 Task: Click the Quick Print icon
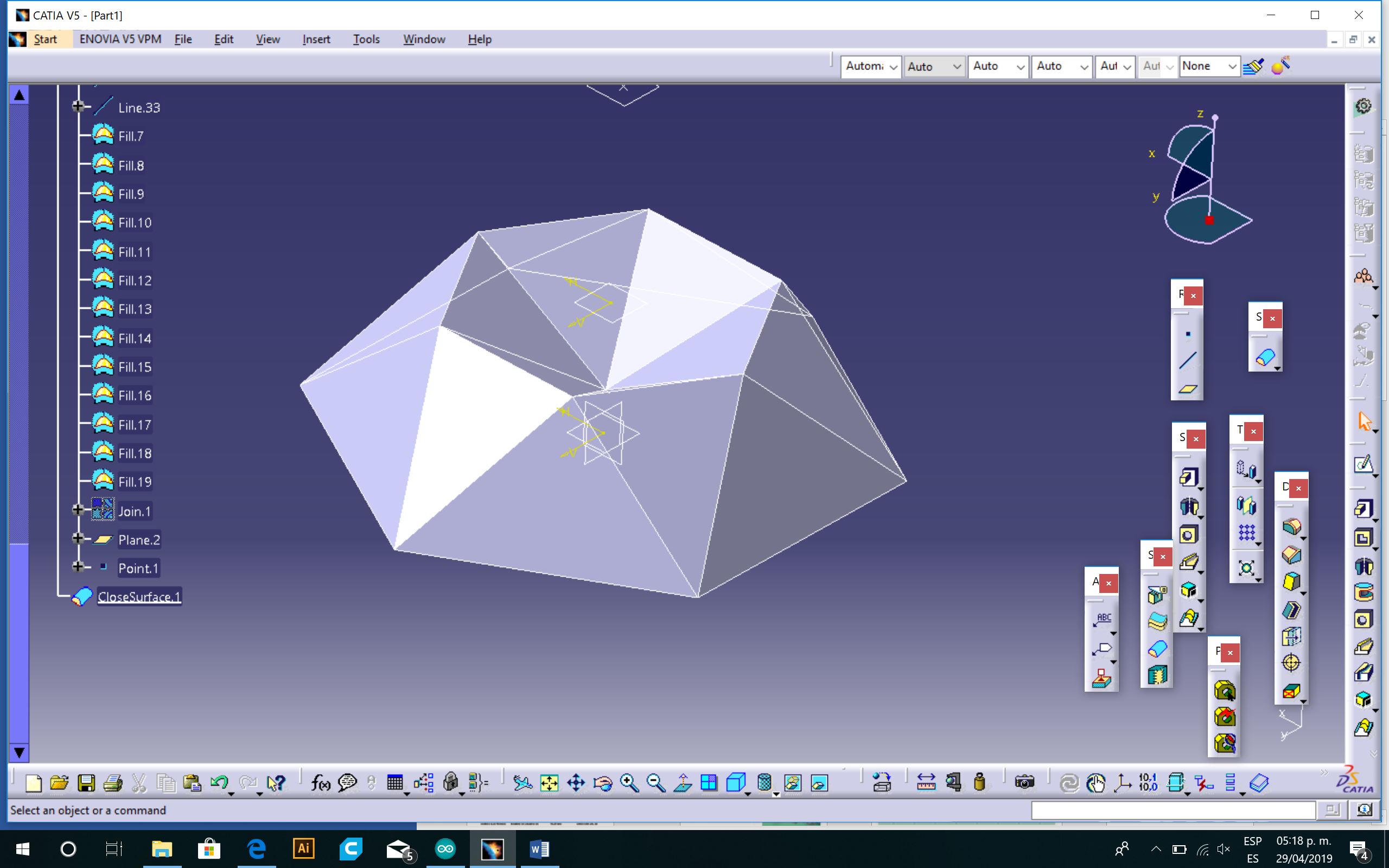113,782
